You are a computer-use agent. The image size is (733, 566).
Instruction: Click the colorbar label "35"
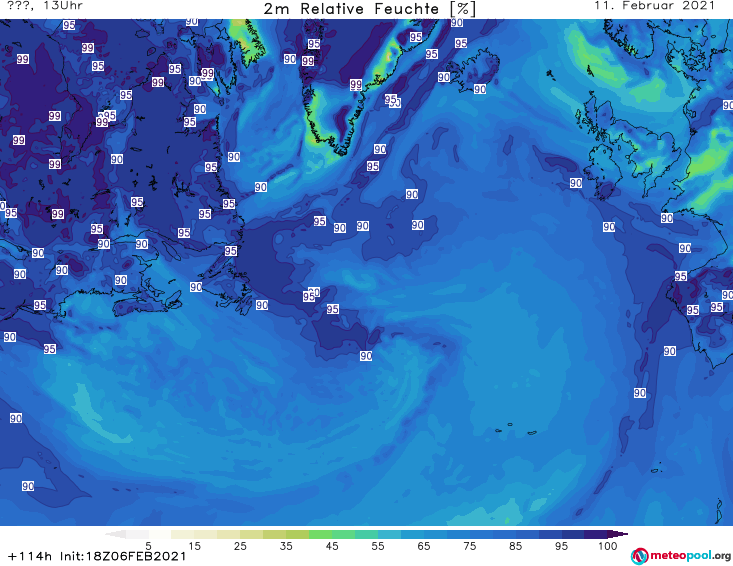tap(286, 546)
